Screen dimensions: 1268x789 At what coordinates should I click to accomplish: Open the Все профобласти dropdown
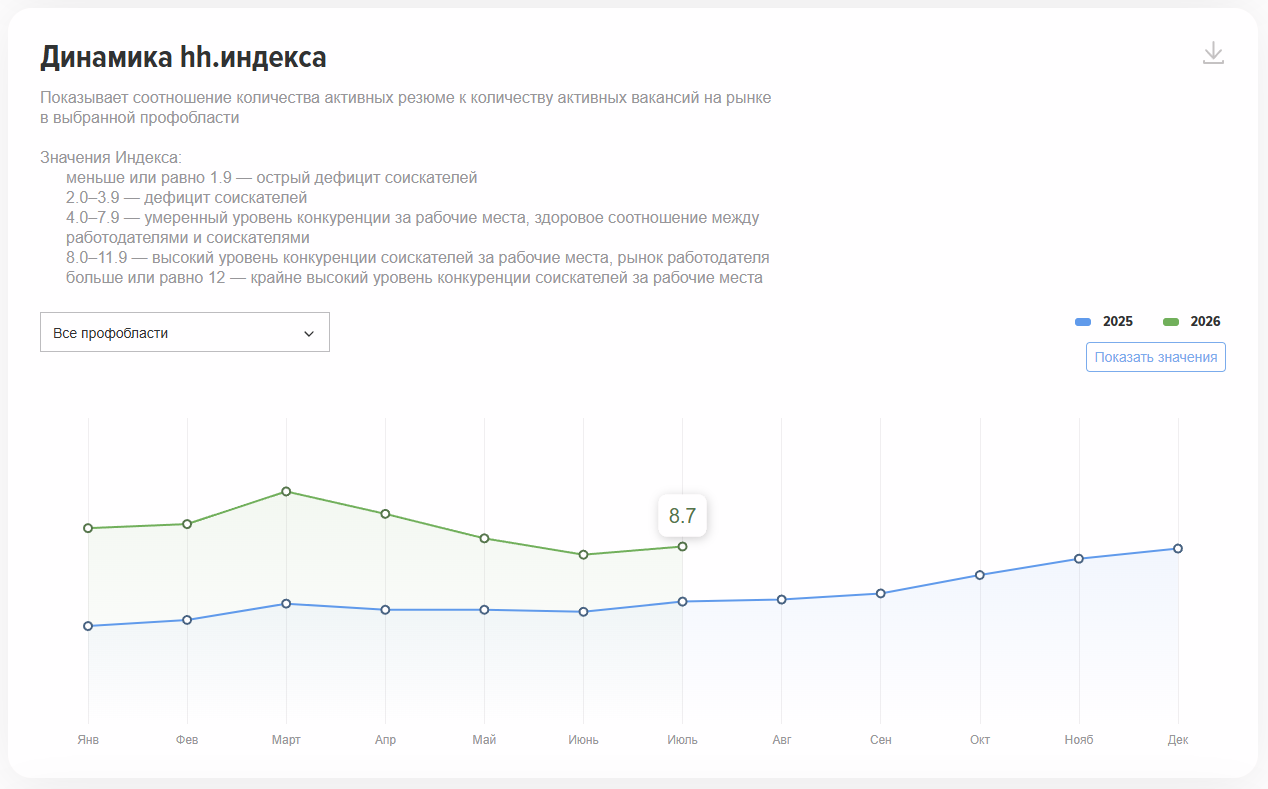pyautogui.click(x=185, y=332)
